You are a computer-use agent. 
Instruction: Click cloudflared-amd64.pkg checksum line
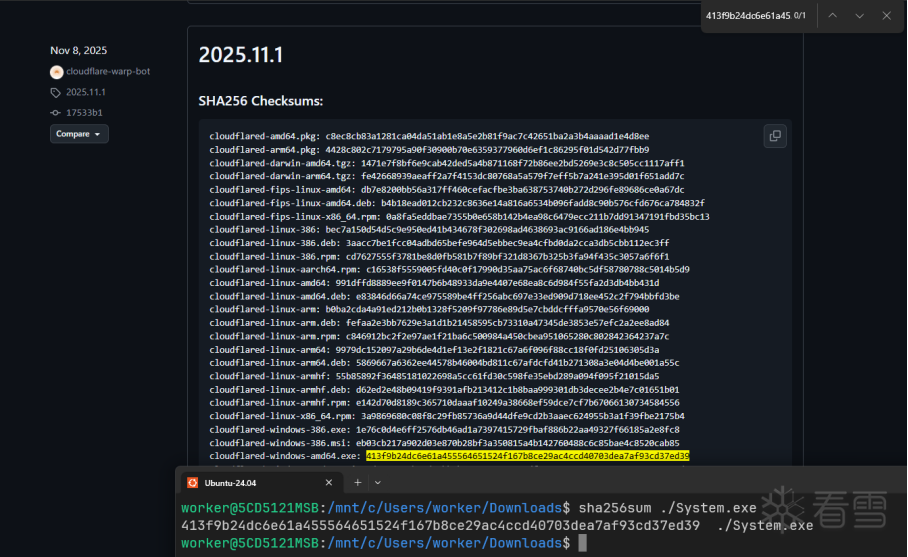[429, 137]
